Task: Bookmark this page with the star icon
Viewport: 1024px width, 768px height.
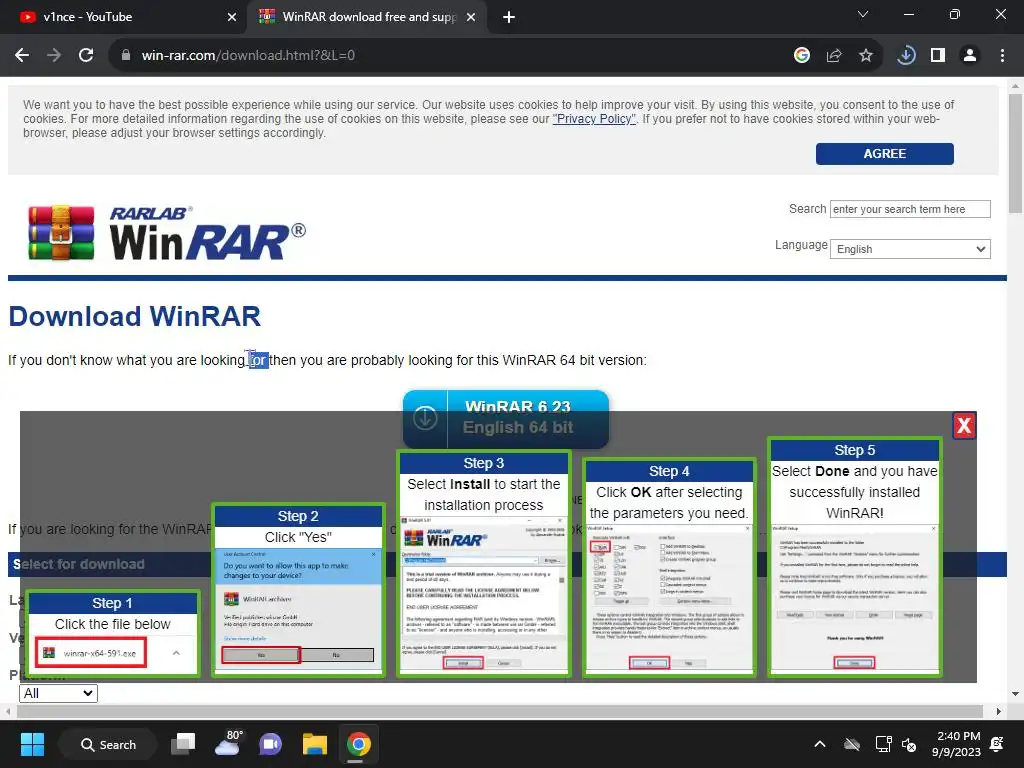Action: pyautogui.click(x=866, y=56)
